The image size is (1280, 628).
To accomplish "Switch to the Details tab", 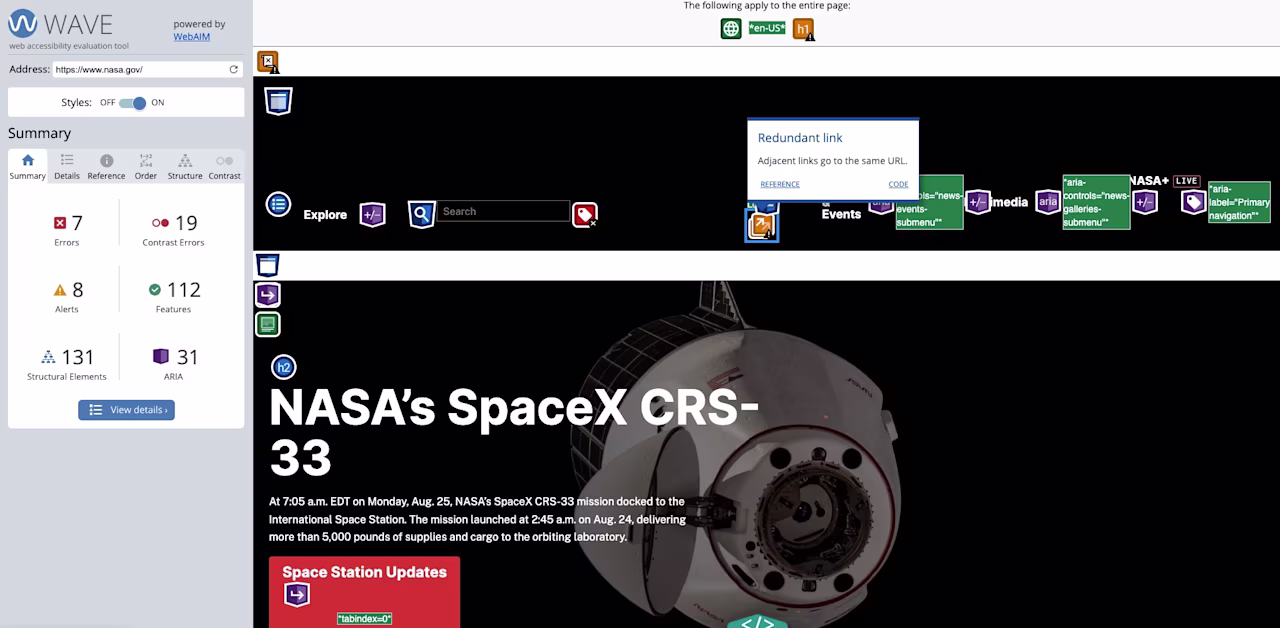I will (x=67, y=166).
